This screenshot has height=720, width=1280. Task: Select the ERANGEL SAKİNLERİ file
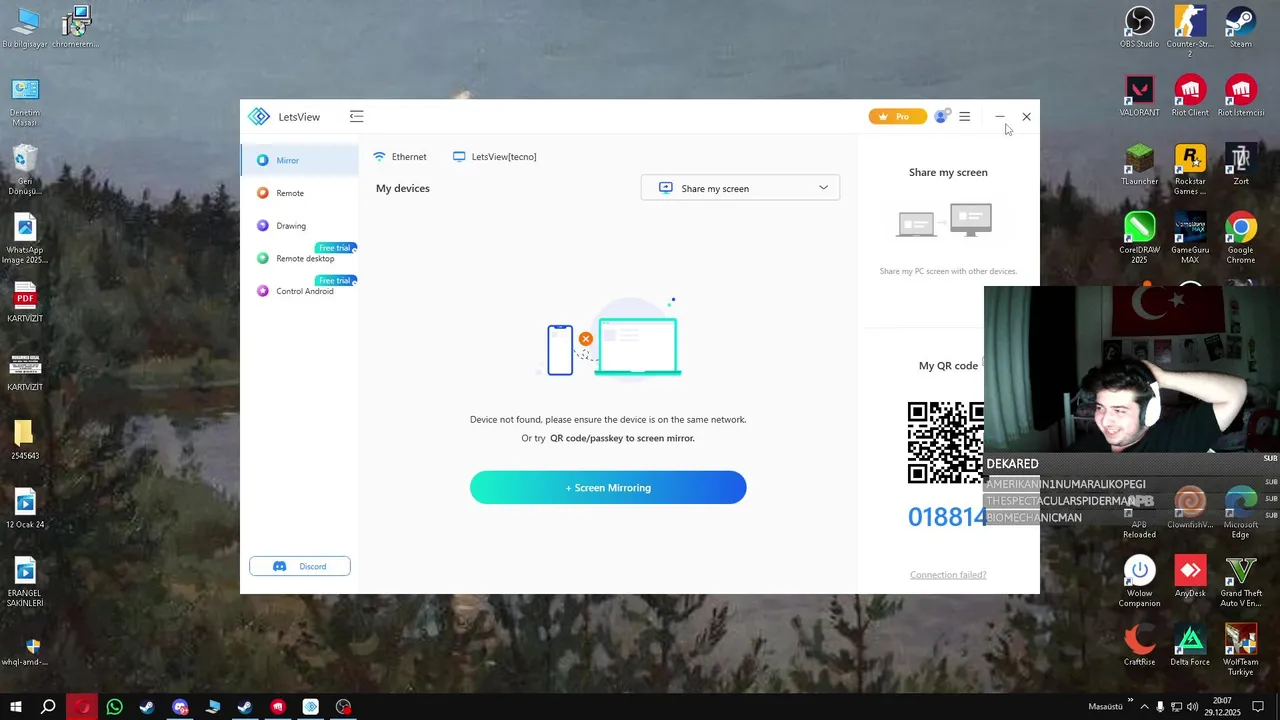point(25,582)
